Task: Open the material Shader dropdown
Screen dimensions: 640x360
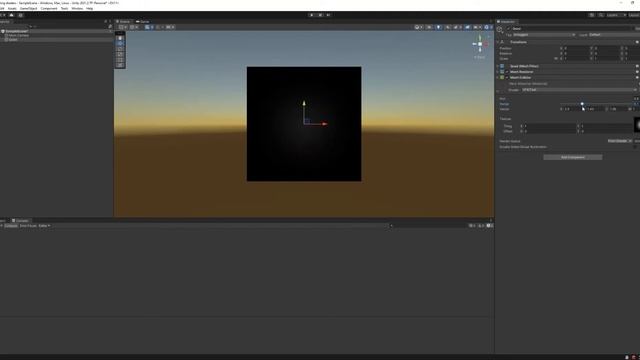Action: click(x=579, y=90)
